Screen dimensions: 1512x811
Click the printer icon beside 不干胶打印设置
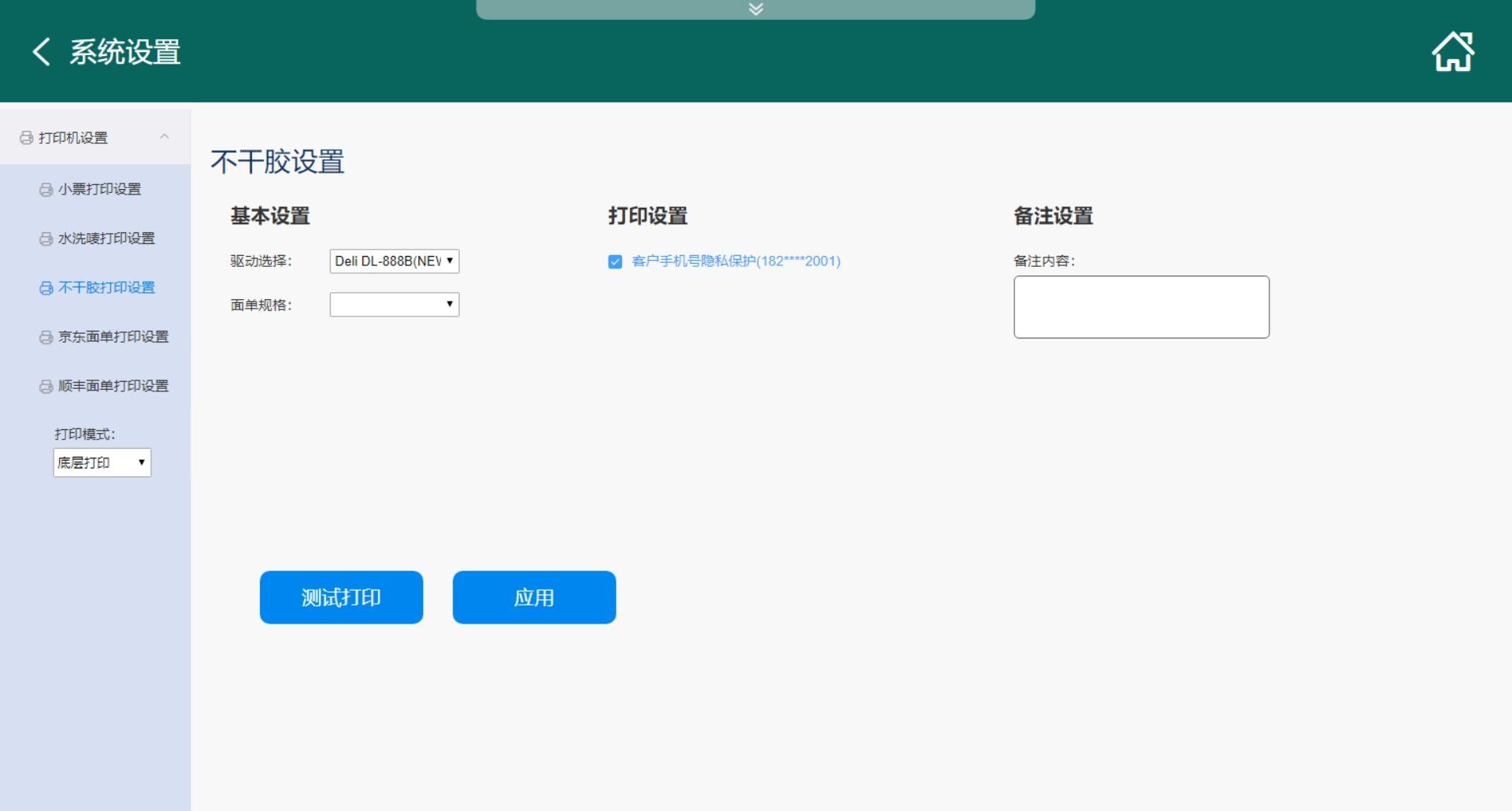pyautogui.click(x=46, y=288)
